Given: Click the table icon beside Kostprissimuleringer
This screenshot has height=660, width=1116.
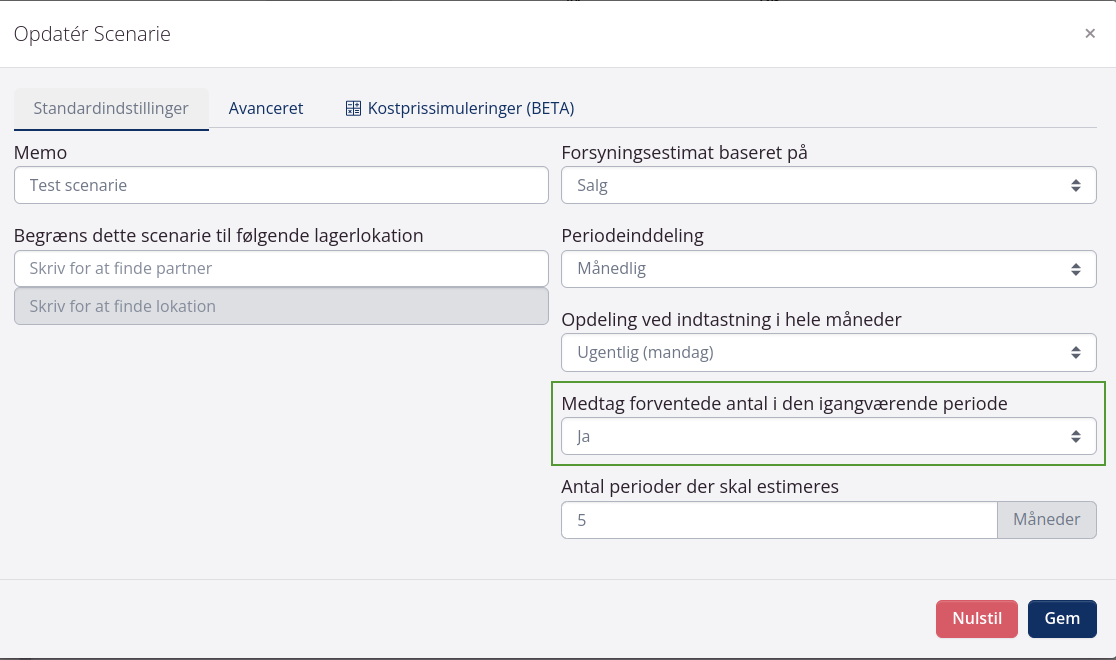Looking at the screenshot, I should (x=353, y=108).
